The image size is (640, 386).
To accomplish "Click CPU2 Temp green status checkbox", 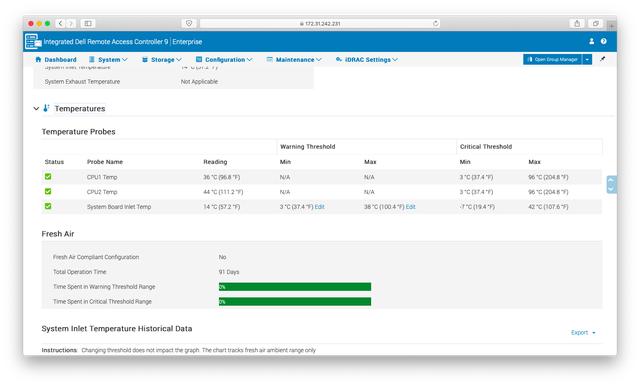I will coord(48,191).
